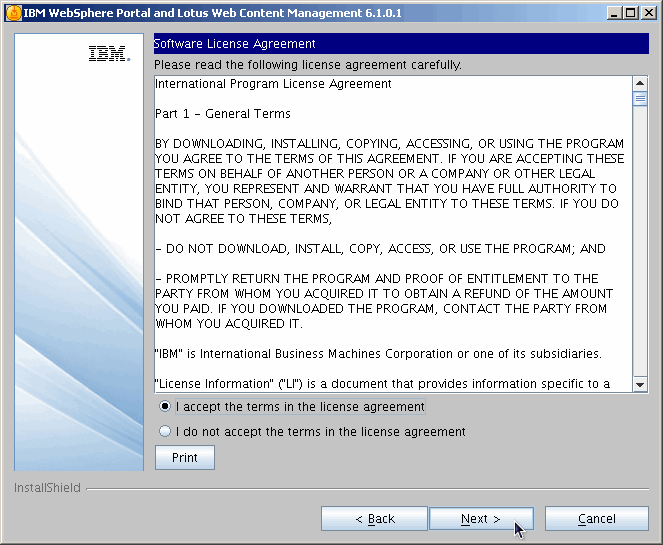The height and width of the screenshot is (545, 663).
Task: Click the 'Part 1 – General Terms' heading
Action: point(223,114)
